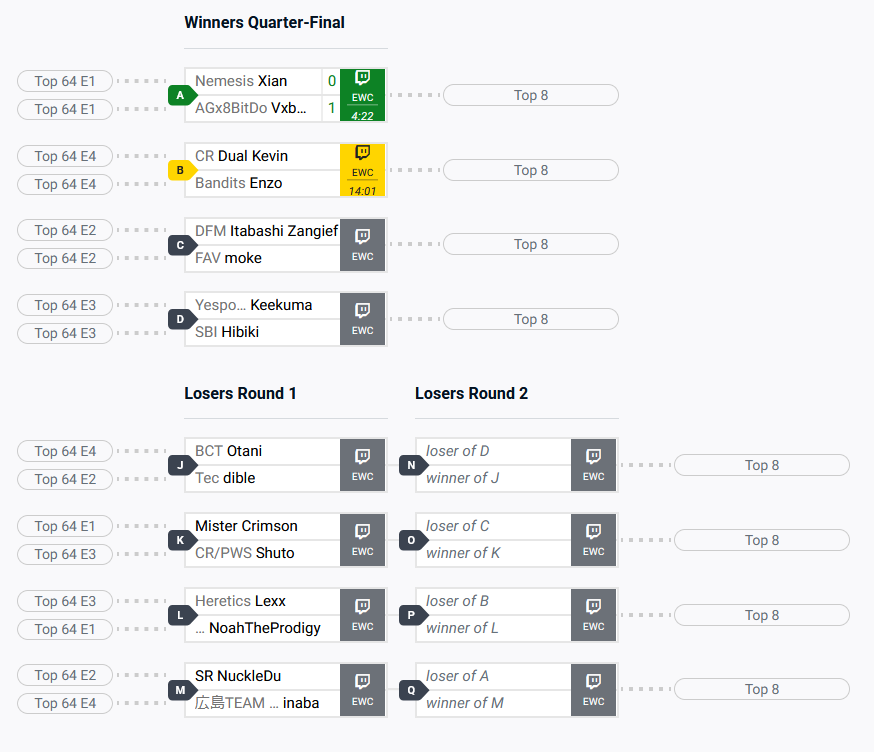Open EWC stream for match B

[362, 170]
